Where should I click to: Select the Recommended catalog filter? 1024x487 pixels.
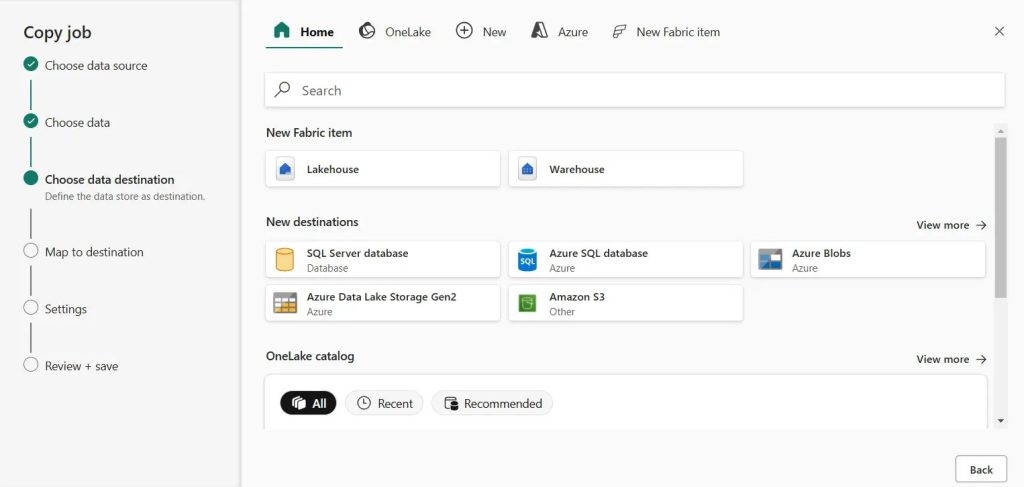point(492,403)
